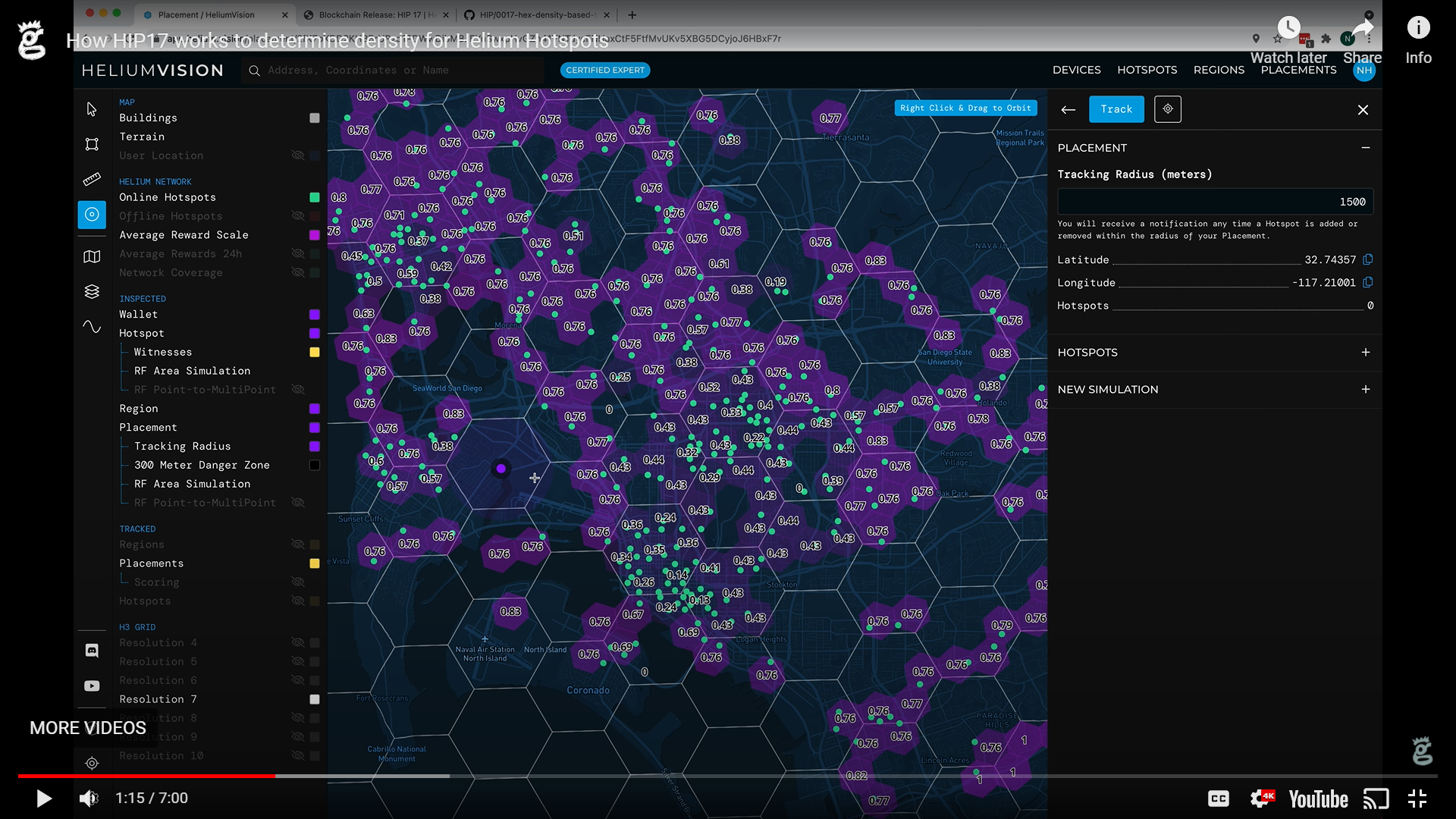
Task: Click the Region purple color swatch
Action: (315, 409)
